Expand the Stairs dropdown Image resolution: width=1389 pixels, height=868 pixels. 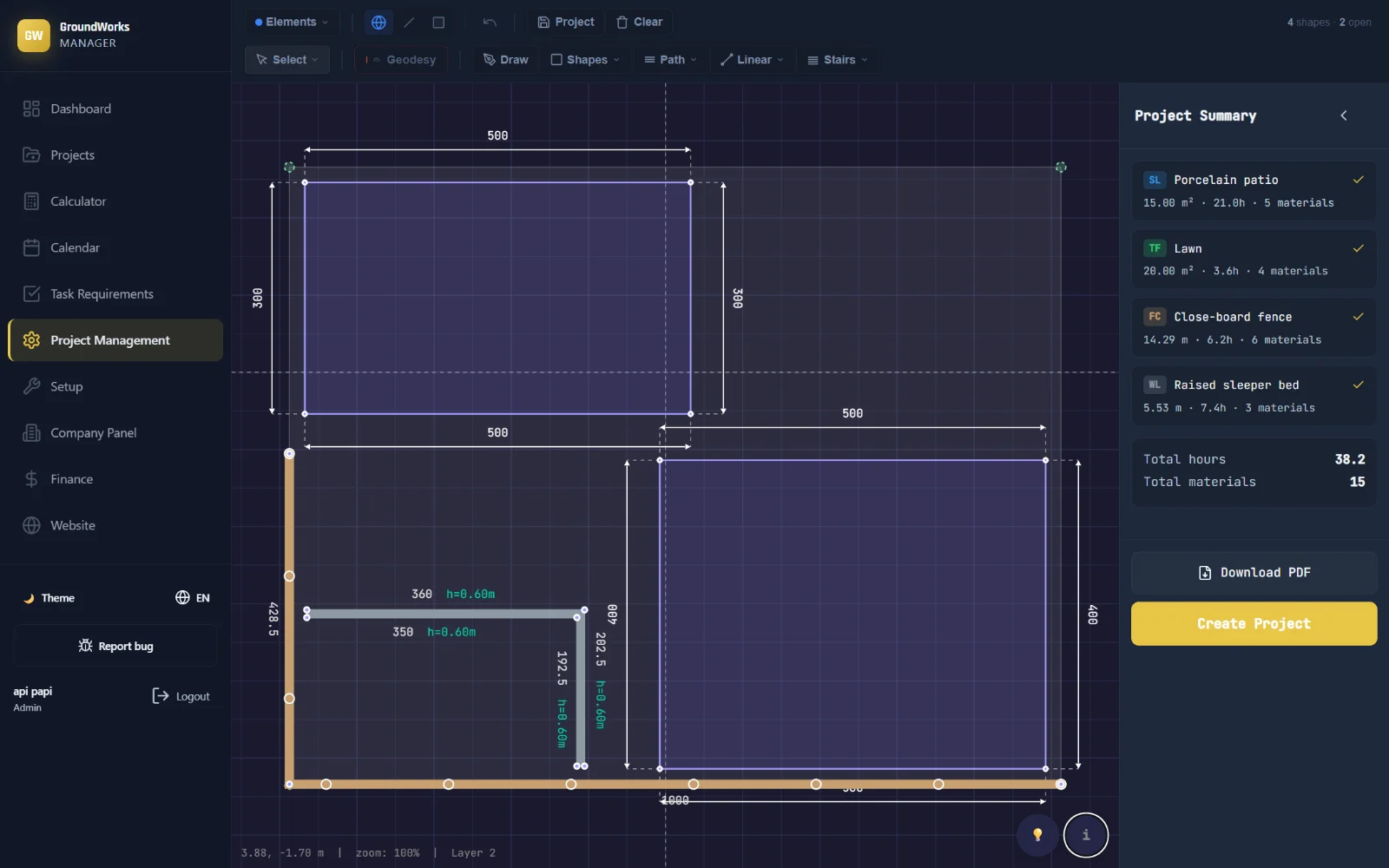(x=838, y=60)
